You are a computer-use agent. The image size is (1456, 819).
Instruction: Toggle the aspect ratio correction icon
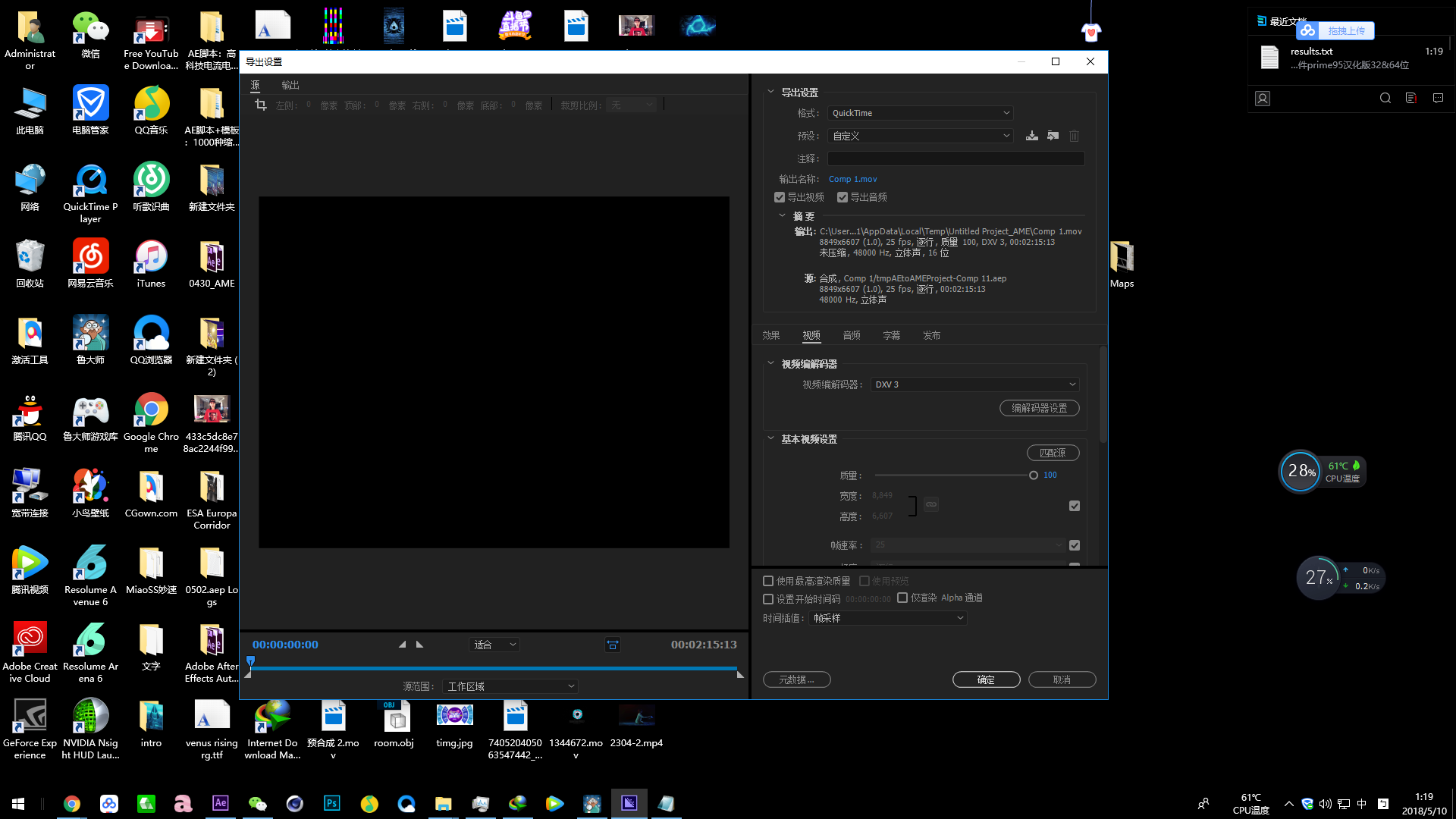coord(612,645)
